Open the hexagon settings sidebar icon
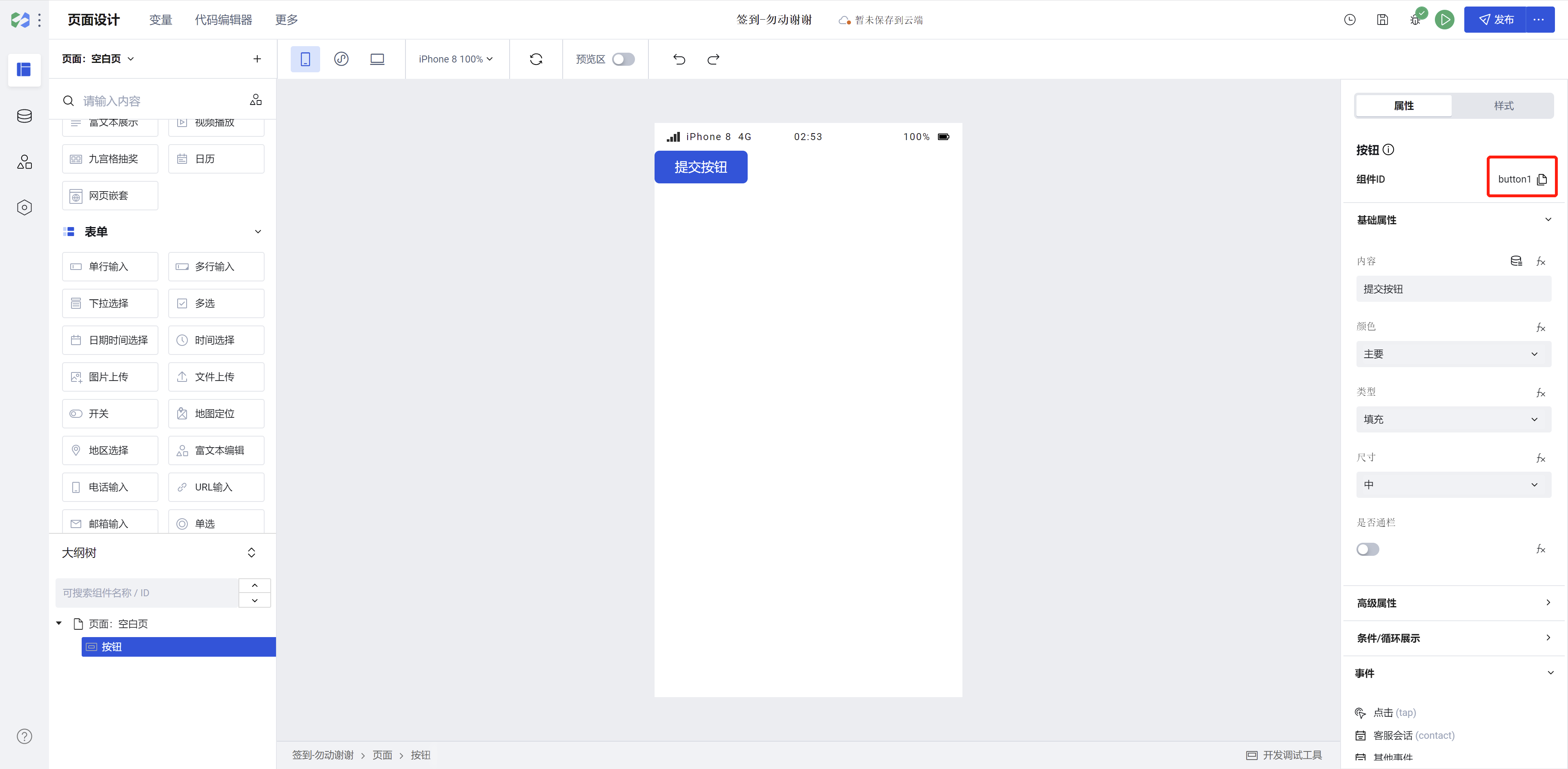The image size is (1568, 769). (x=24, y=207)
